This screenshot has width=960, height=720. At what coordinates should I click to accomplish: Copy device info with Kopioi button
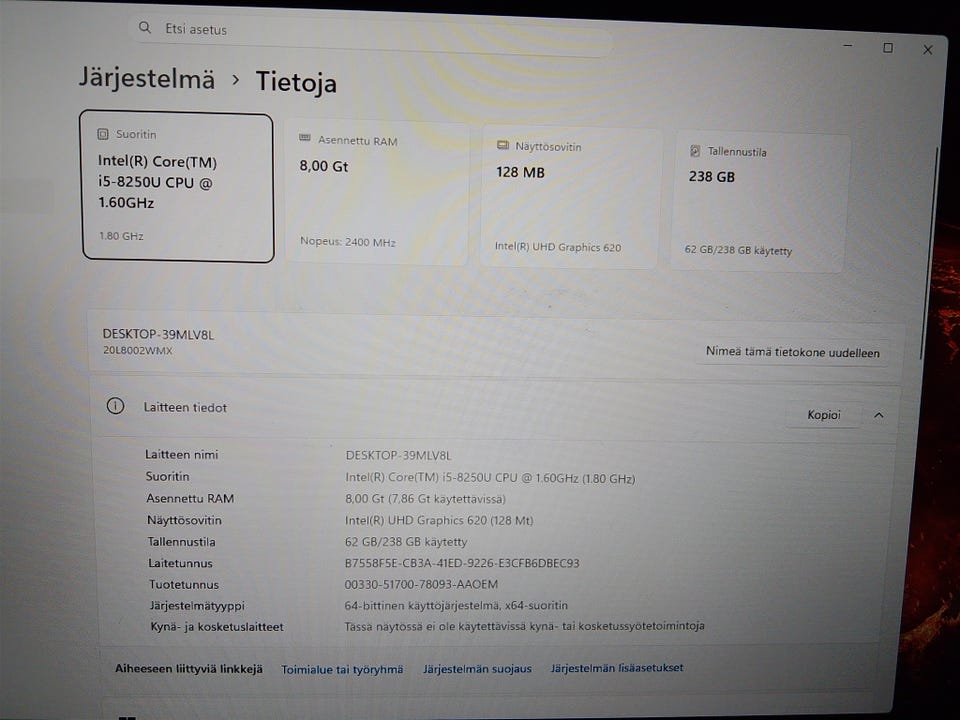[x=823, y=414]
